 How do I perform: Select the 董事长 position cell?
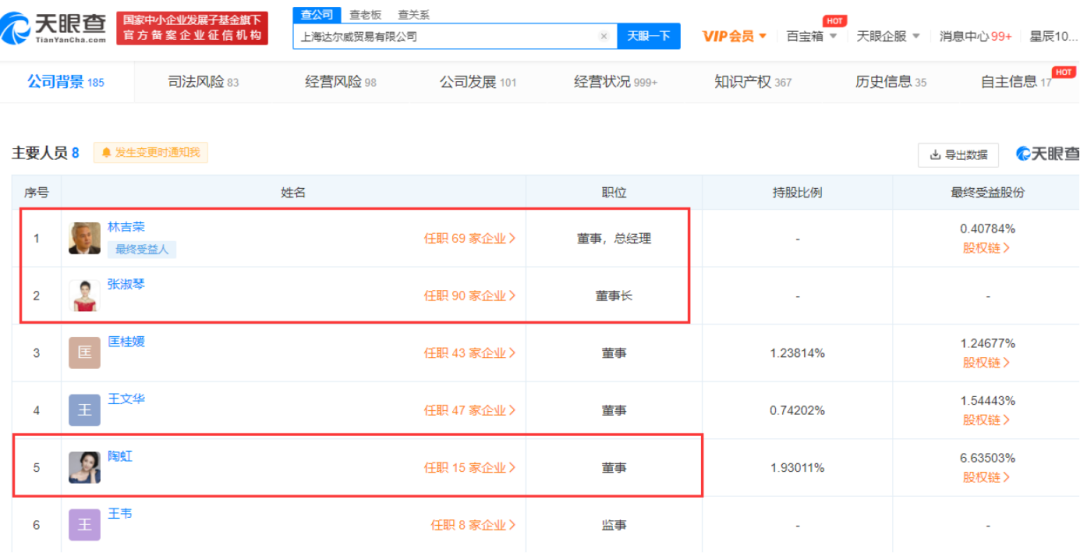614,296
